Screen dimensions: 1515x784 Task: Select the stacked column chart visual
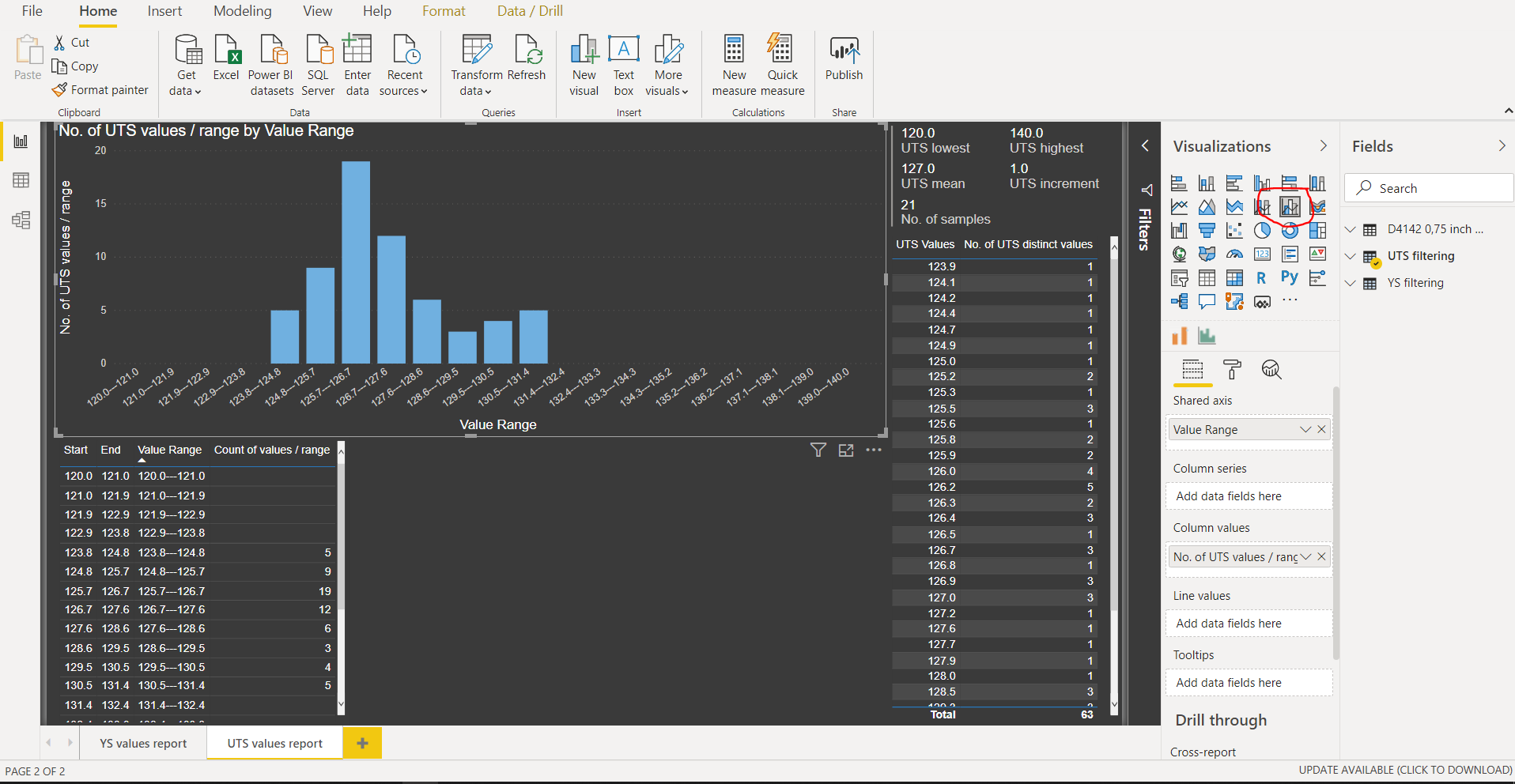click(1207, 183)
